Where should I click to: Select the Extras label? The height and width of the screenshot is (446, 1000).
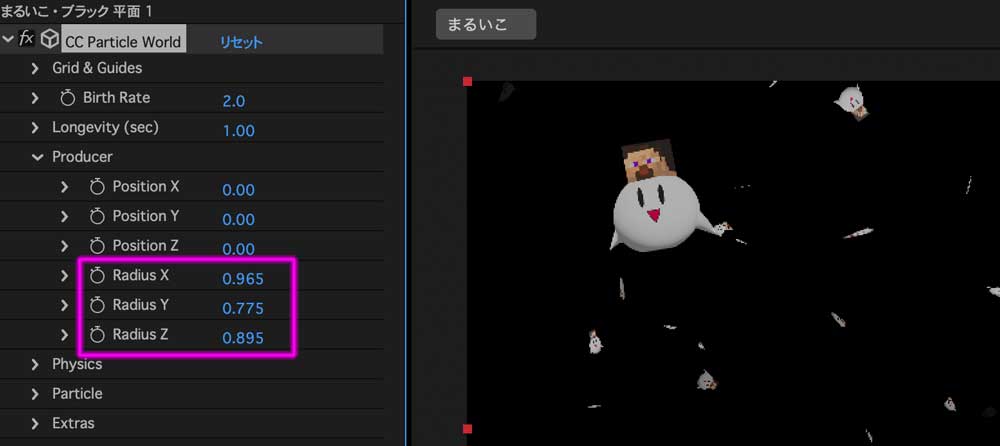[73, 423]
